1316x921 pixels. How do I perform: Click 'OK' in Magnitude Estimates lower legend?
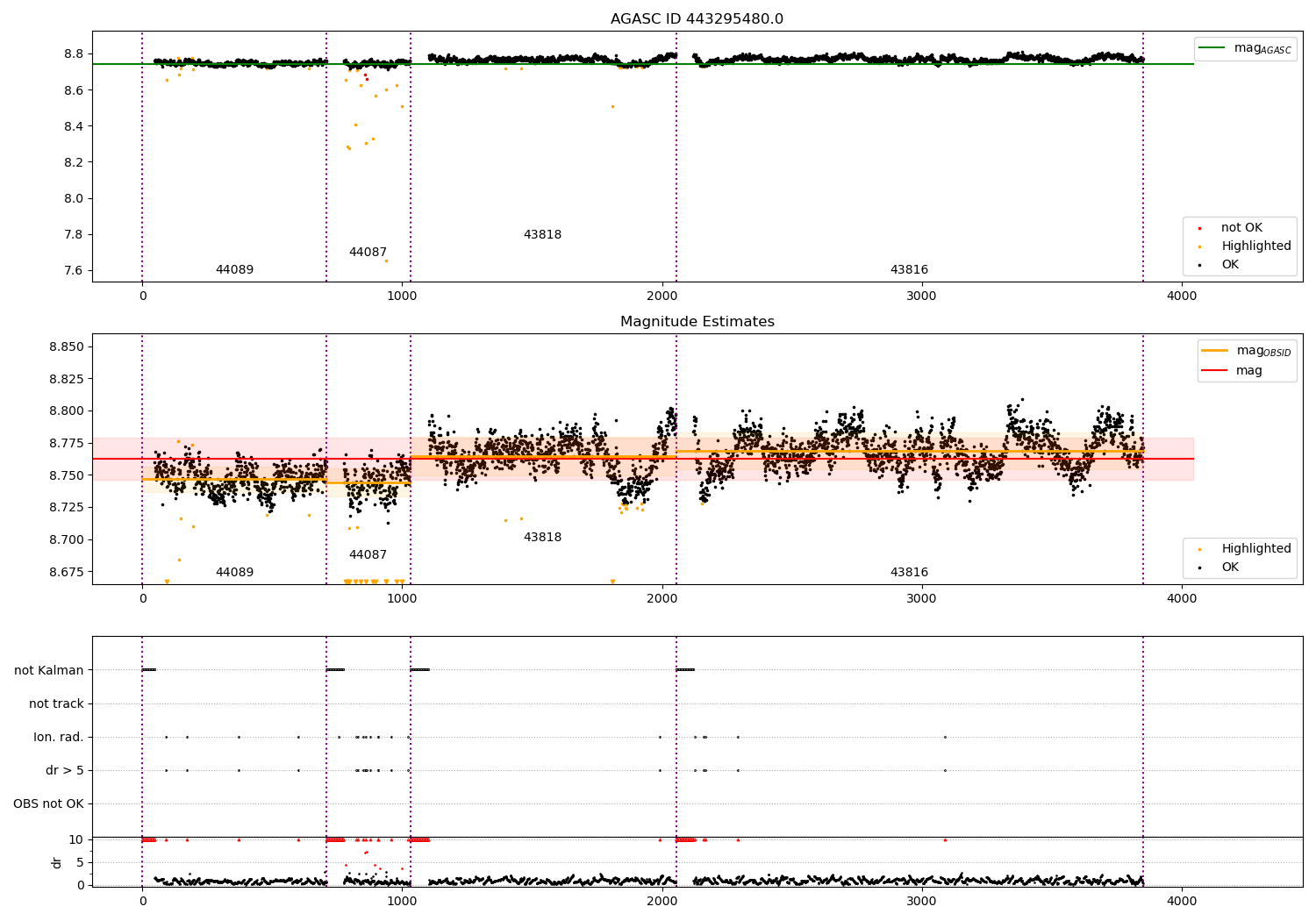point(1229,568)
